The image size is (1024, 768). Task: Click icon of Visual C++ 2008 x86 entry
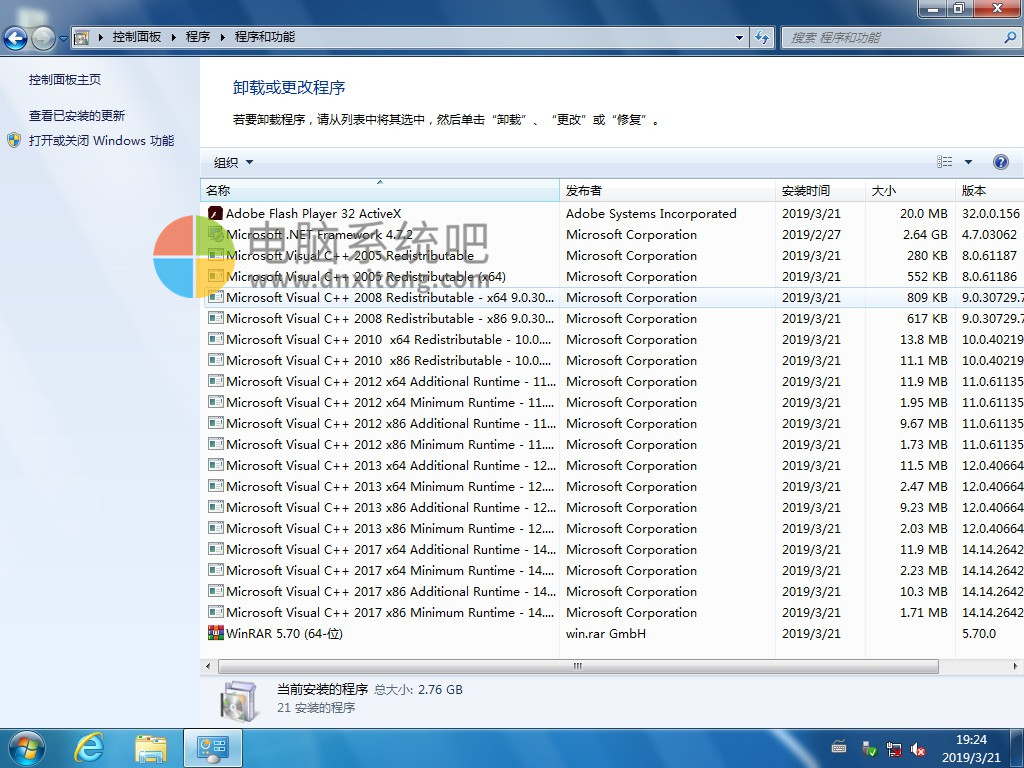click(x=215, y=318)
